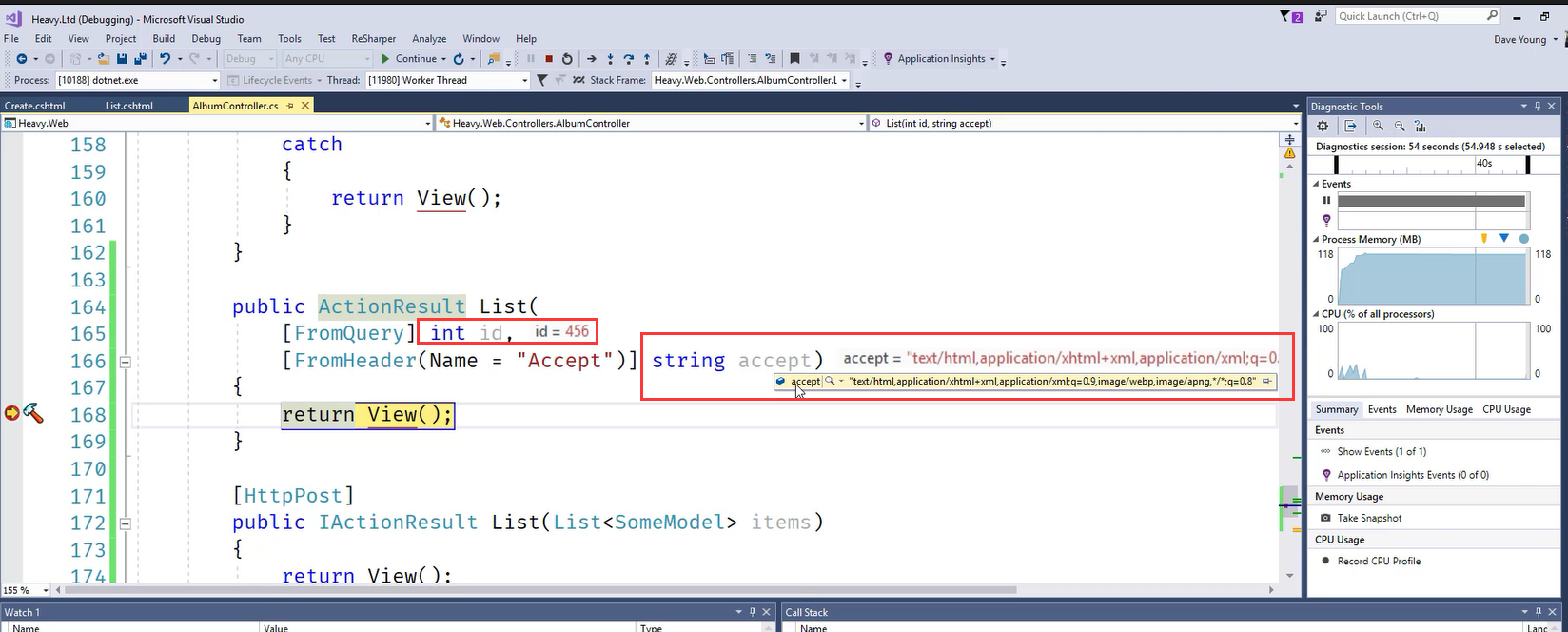Click the Step Into arrow icon
Screen dimensions: 1568x632
click(x=610, y=59)
